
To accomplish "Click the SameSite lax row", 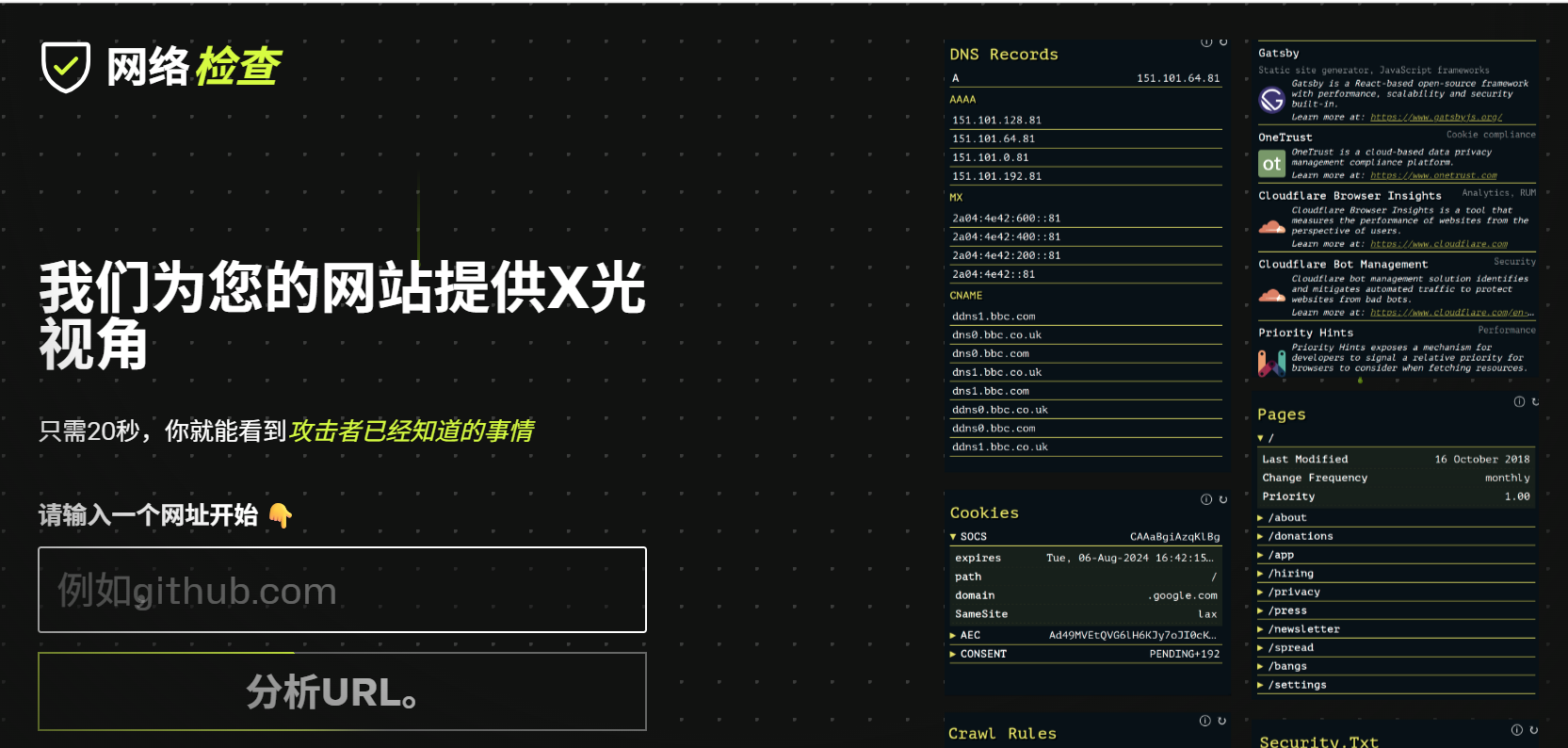I will click(x=1086, y=614).
